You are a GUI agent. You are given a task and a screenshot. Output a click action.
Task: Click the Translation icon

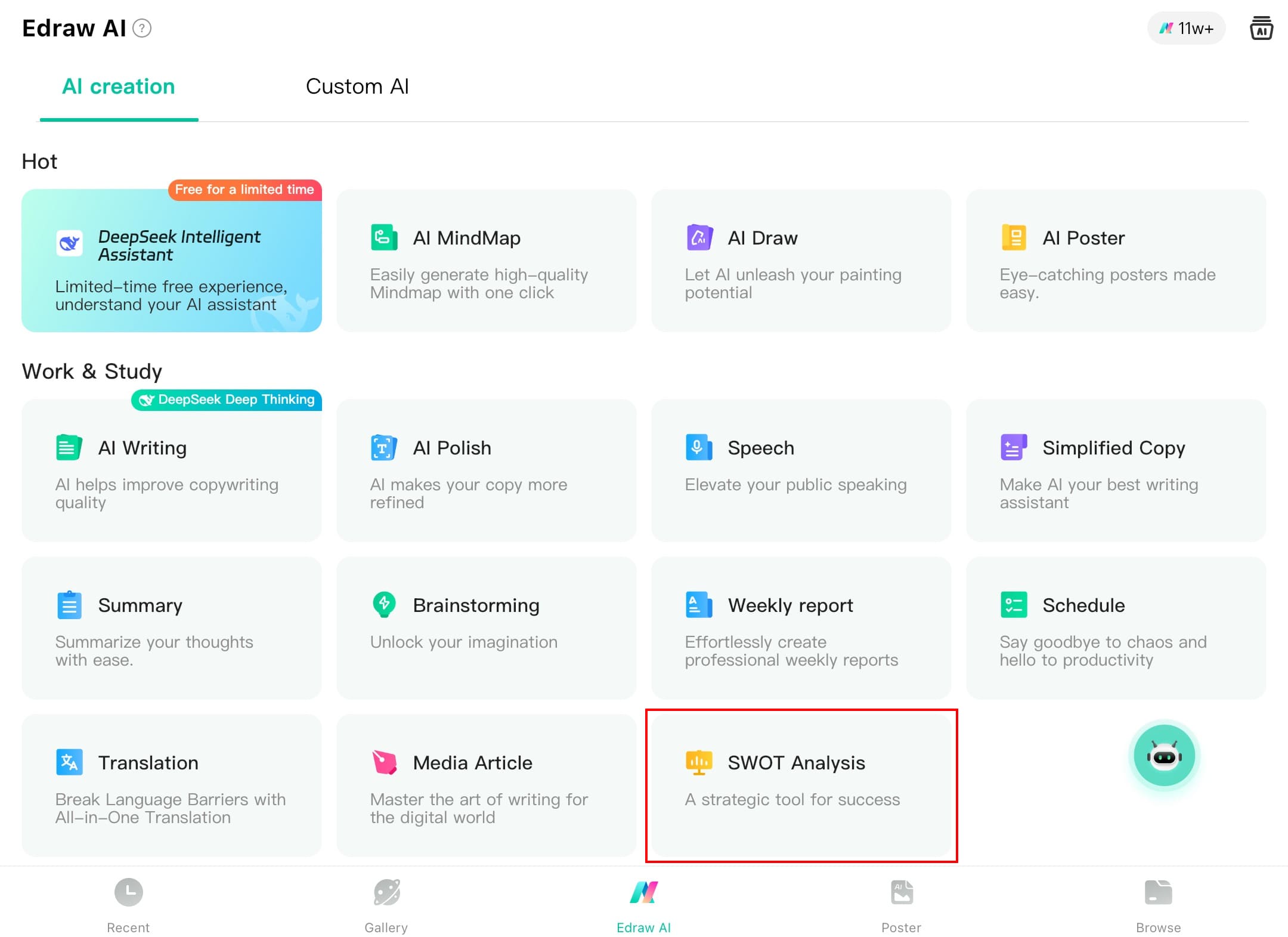pyautogui.click(x=69, y=762)
